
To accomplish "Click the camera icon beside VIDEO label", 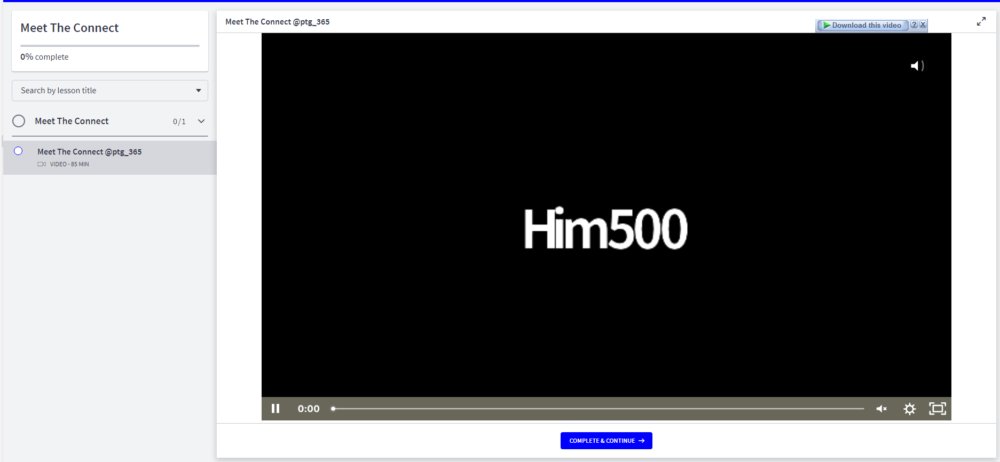I will (x=42, y=164).
